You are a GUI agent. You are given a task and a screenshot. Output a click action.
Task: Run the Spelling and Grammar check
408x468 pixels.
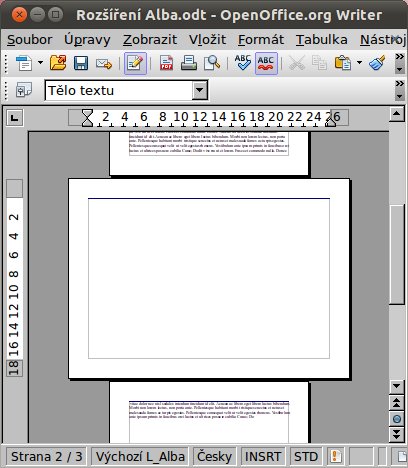pyautogui.click(x=243, y=63)
